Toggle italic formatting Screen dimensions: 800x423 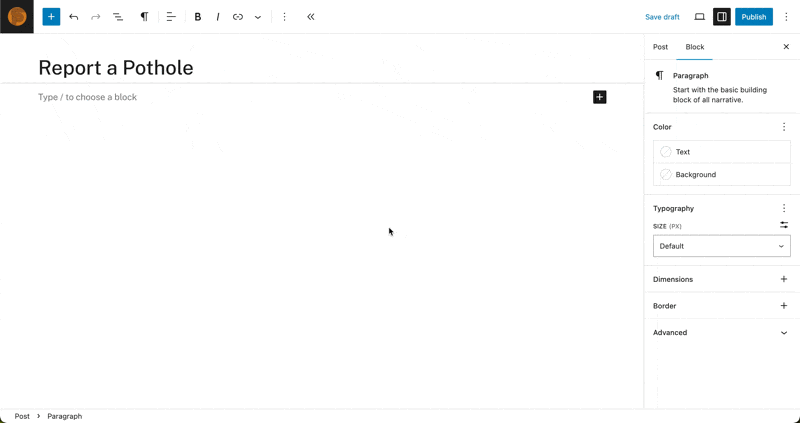(x=218, y=17)
